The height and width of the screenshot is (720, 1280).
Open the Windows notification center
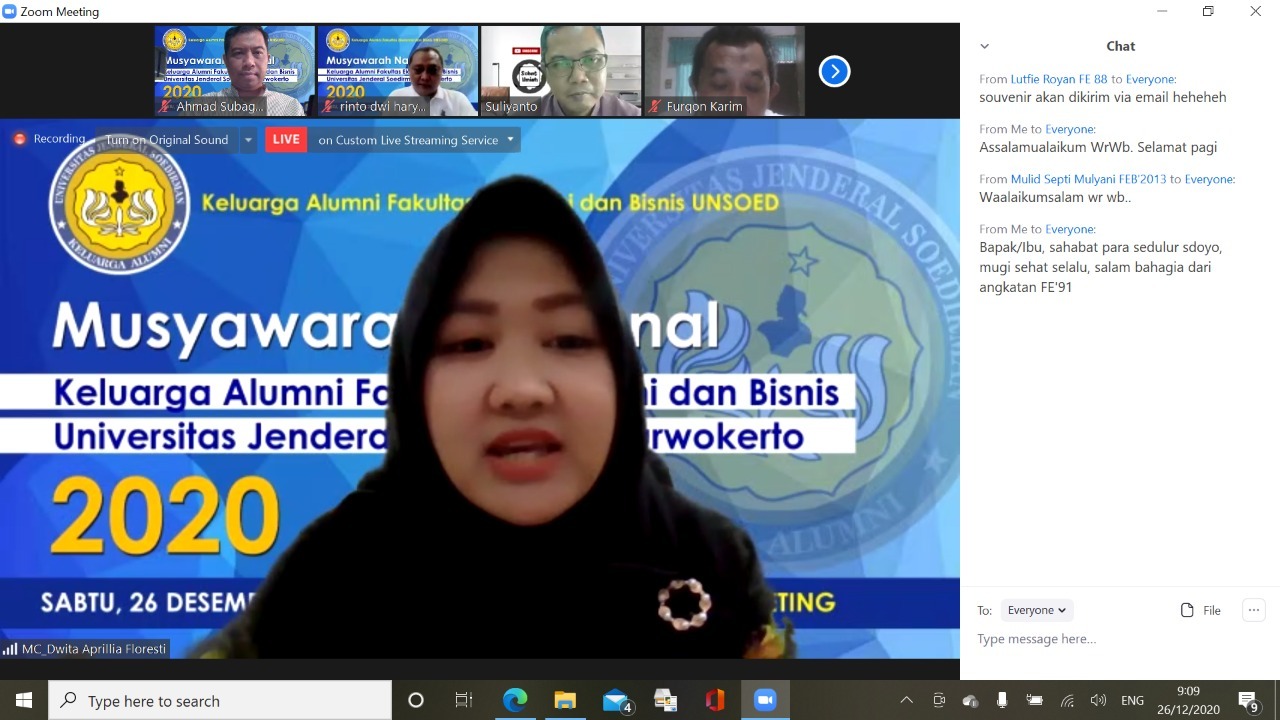1248,700
